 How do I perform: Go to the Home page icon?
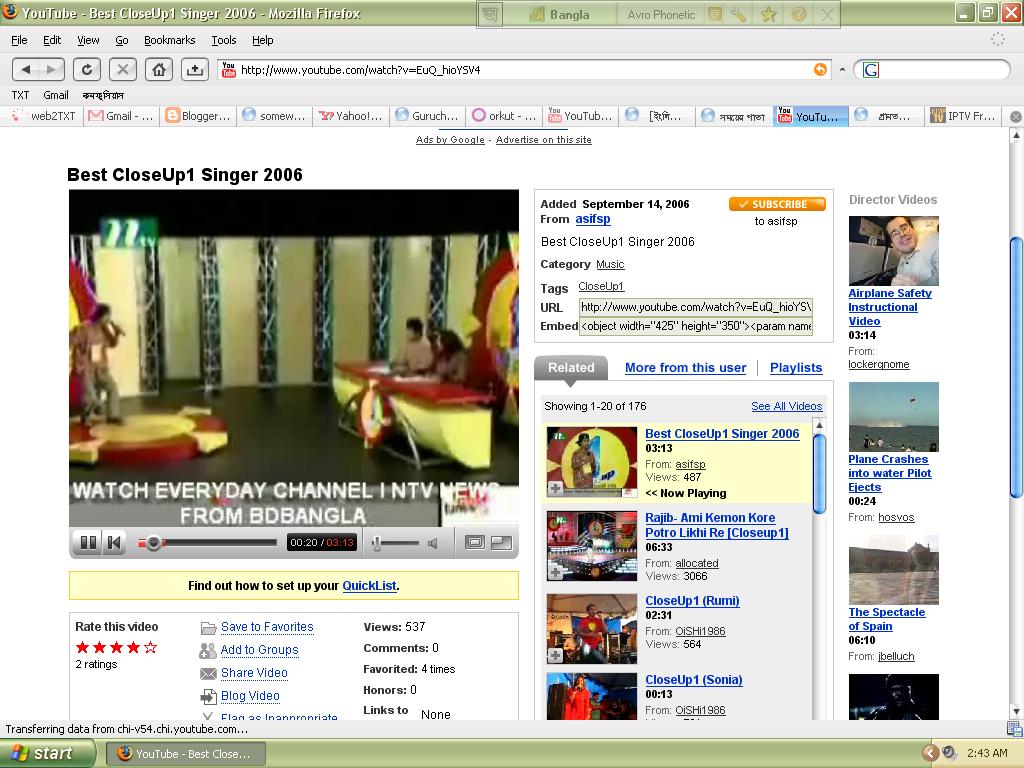159,69
